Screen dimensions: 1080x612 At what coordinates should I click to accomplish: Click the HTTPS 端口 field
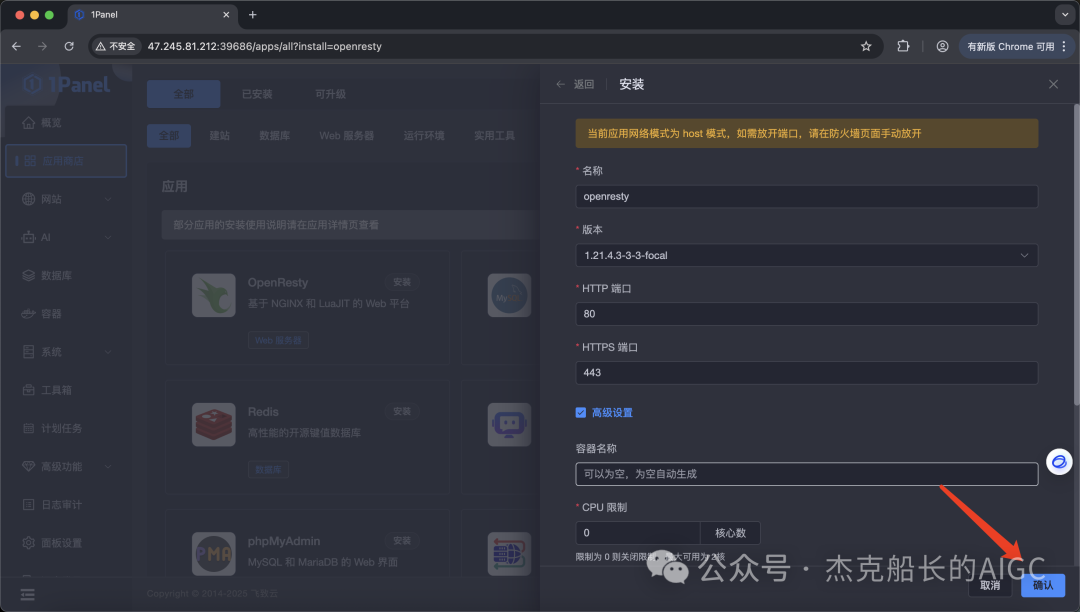(x=807, y=372)
